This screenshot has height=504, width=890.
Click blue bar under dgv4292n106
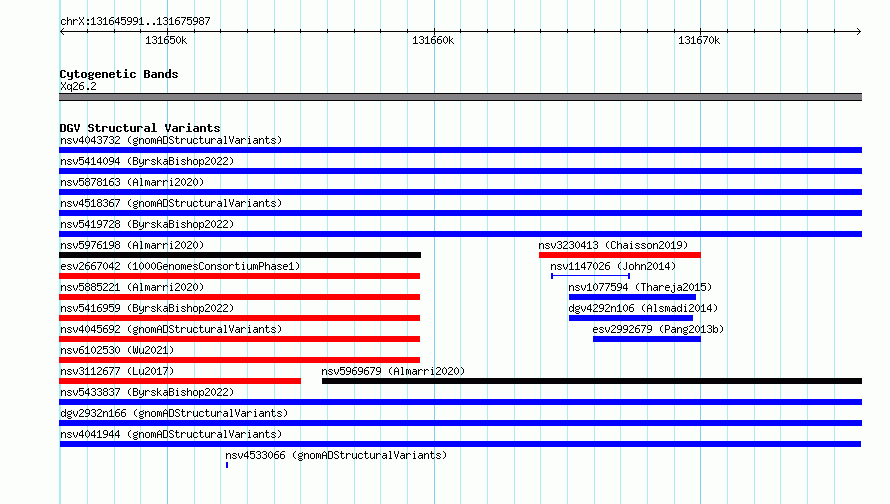click(x=631, y=318)
